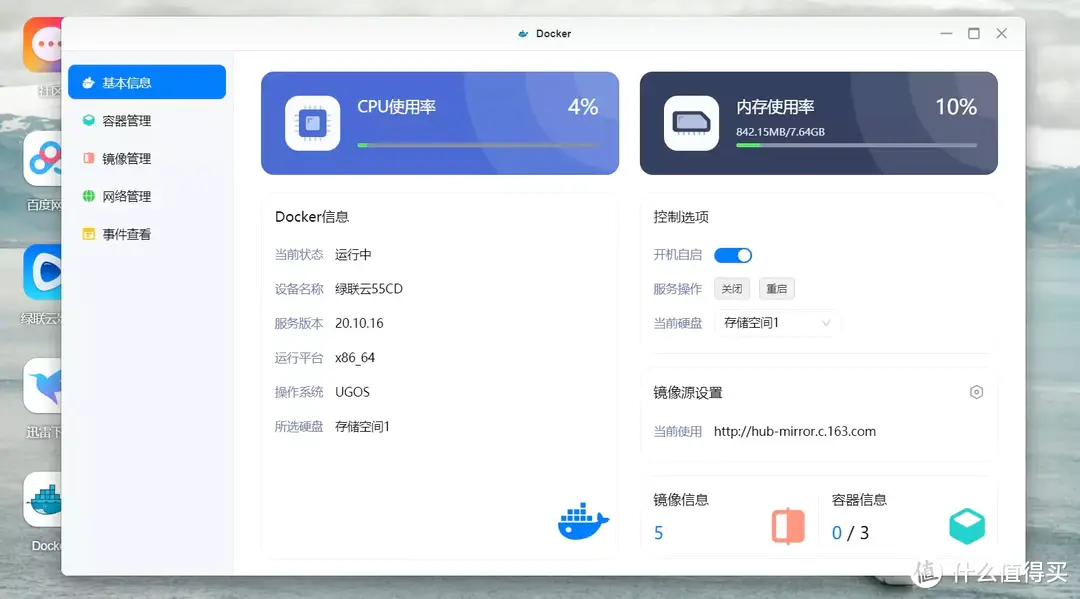Open the 网络管理 sidebar tab
The width and height of the screenshot is (1080, 599).
pyautogui.click(x=147, y=196)
